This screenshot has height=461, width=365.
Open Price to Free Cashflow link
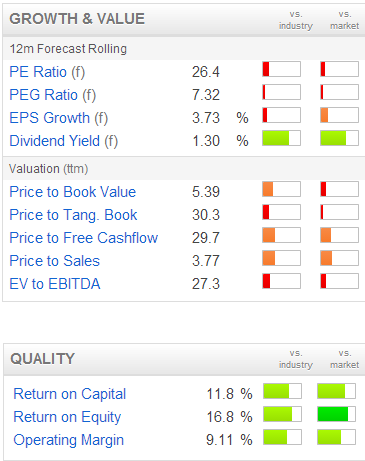[x=84, y=238]
